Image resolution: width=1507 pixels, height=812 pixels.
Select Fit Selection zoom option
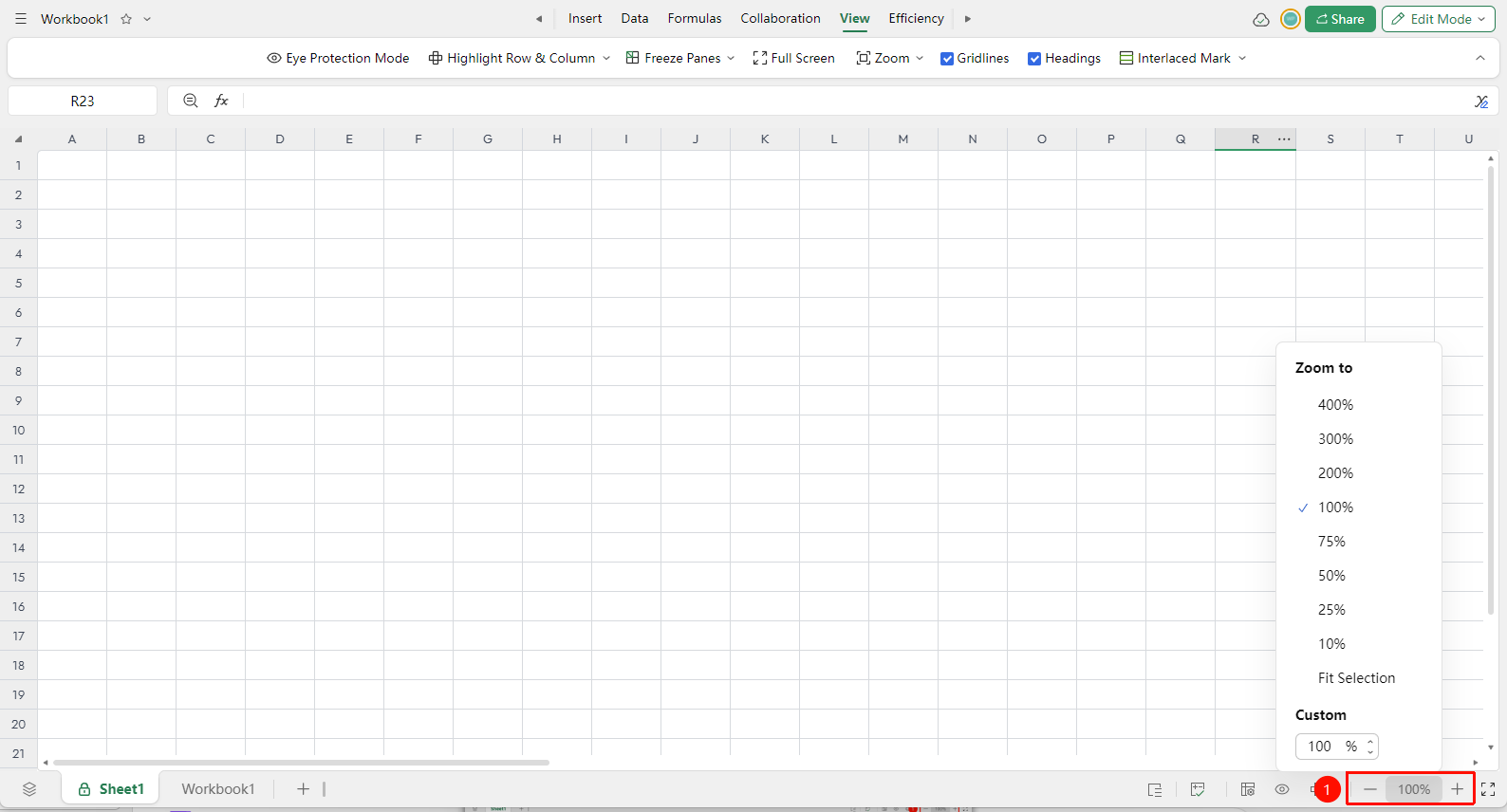point(1356,678)
